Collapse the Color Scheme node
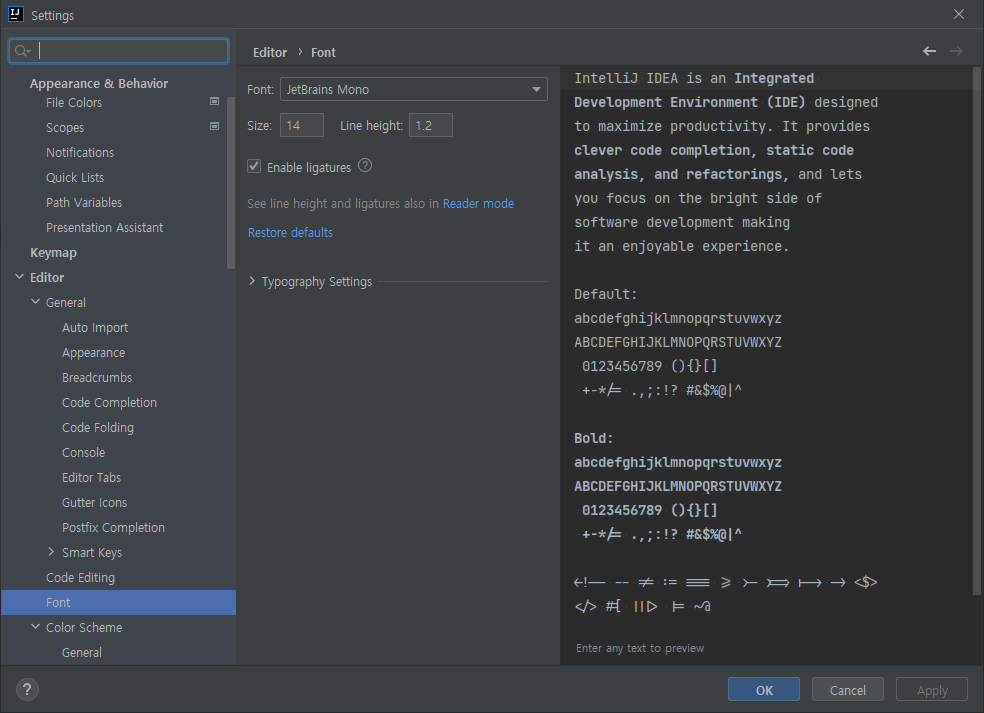 (x=35, y=627)
